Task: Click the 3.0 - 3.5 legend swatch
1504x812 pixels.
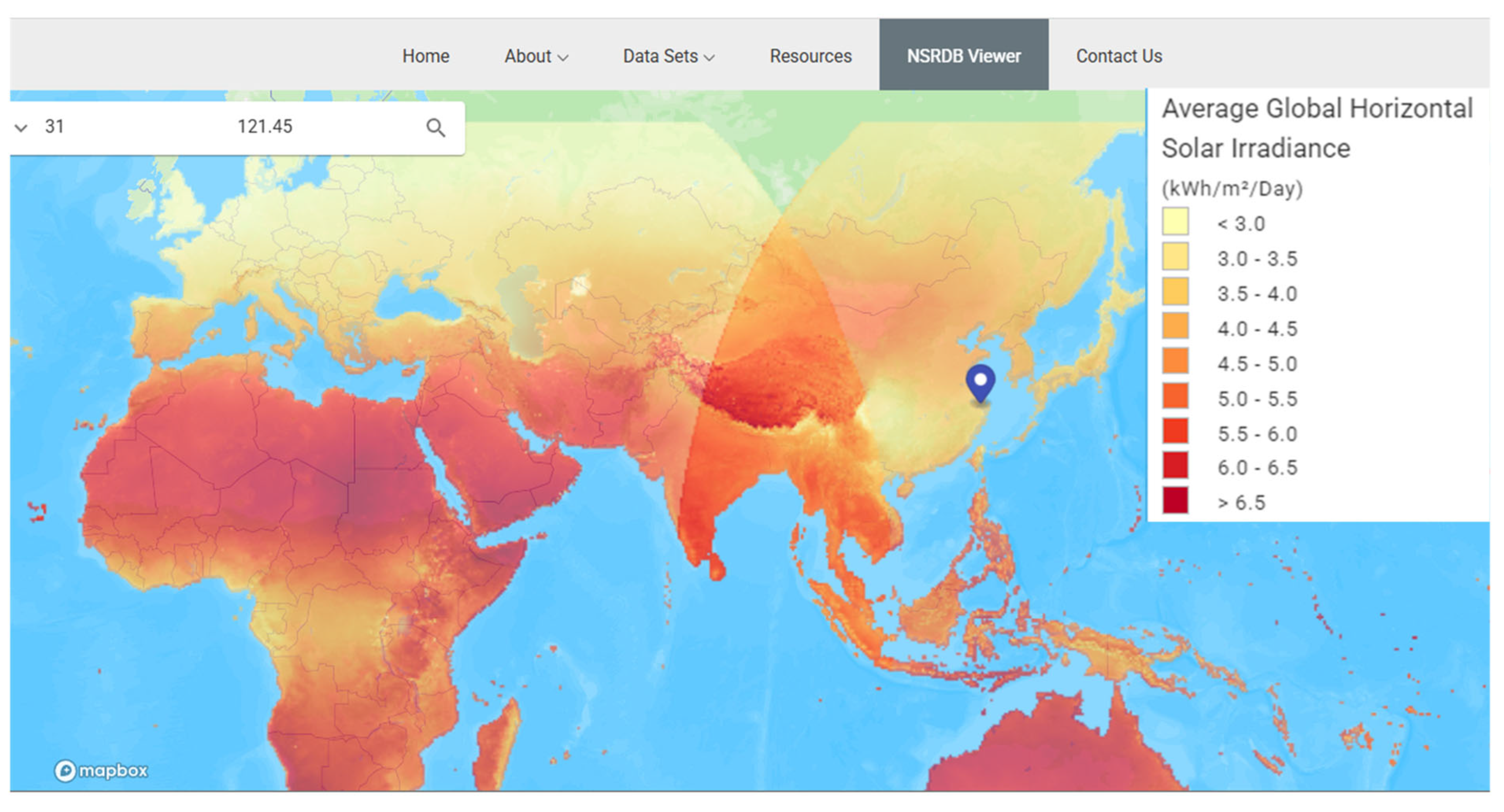Action: pos(1175,257)
